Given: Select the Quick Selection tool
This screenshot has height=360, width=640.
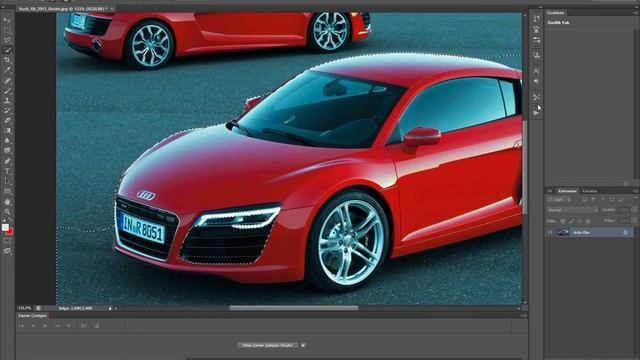Looking at the screenshot, I should click(7, 50).
